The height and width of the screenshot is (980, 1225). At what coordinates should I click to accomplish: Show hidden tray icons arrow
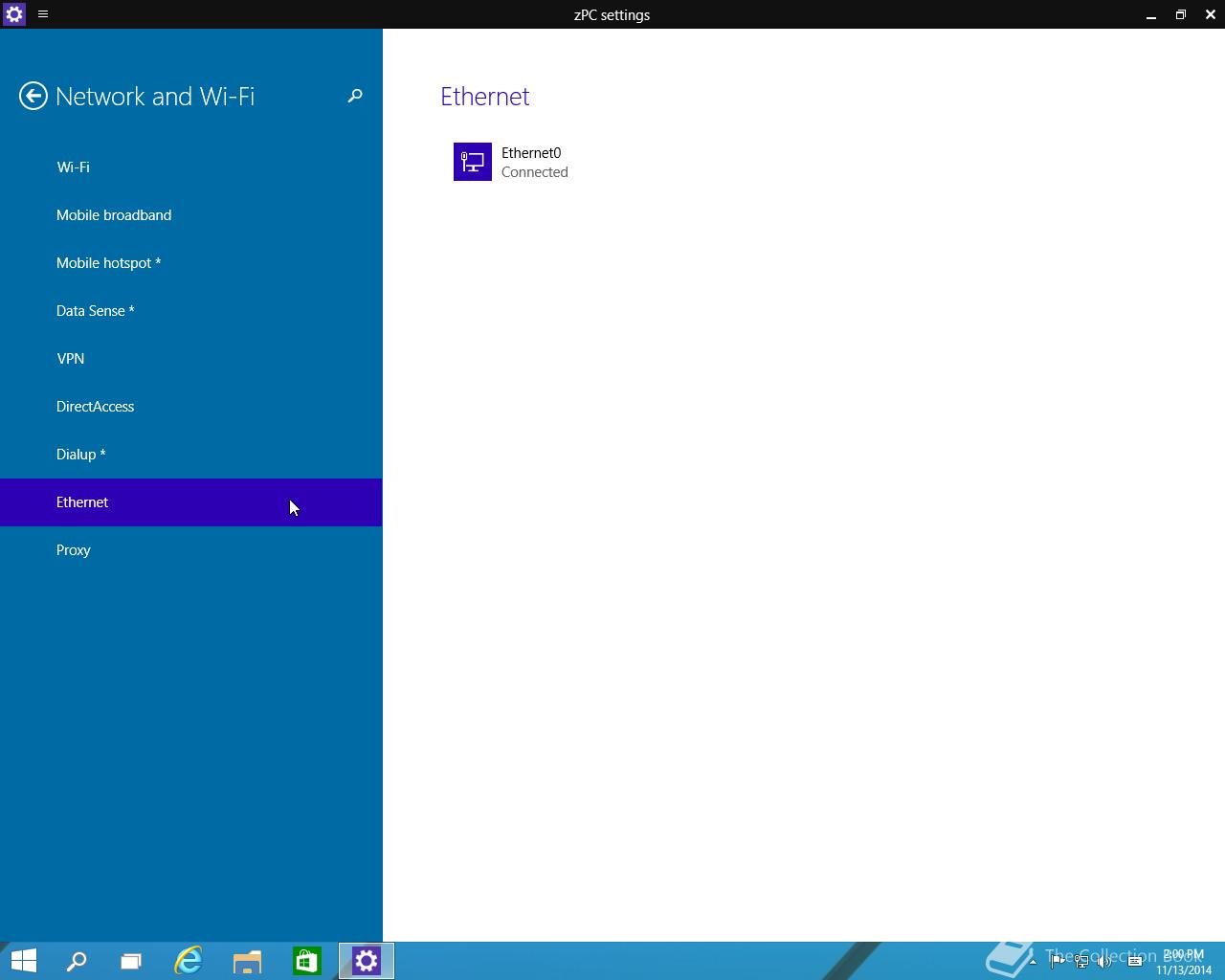(x=1033, y=961)
